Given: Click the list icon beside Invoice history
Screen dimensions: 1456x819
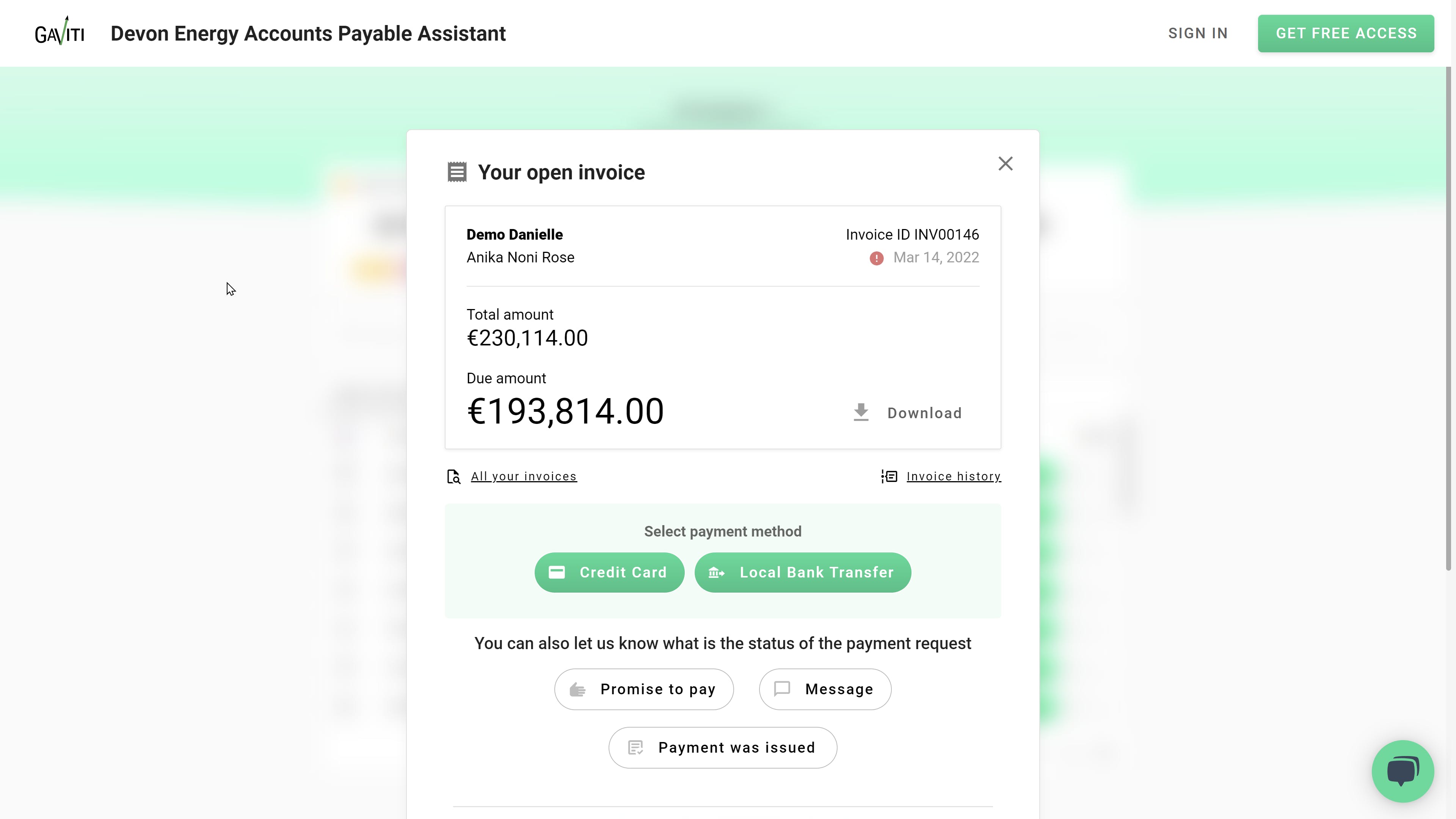Looking at the screenshot, I should pos(889,477).
